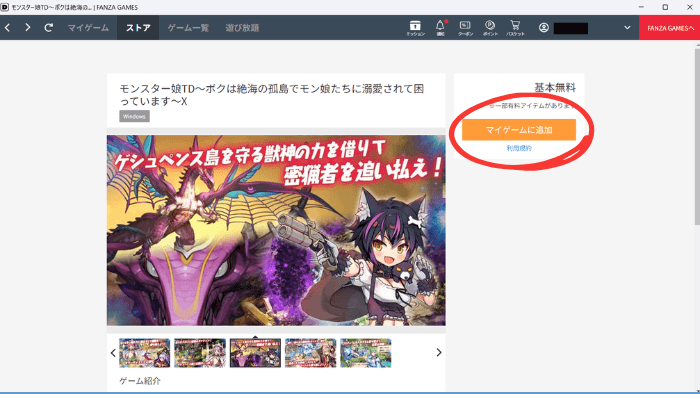Screen dimensions: 700x394
Task: Switch to the マイゲーム tab
Action: pyautogui.click(x=88, y=28)
